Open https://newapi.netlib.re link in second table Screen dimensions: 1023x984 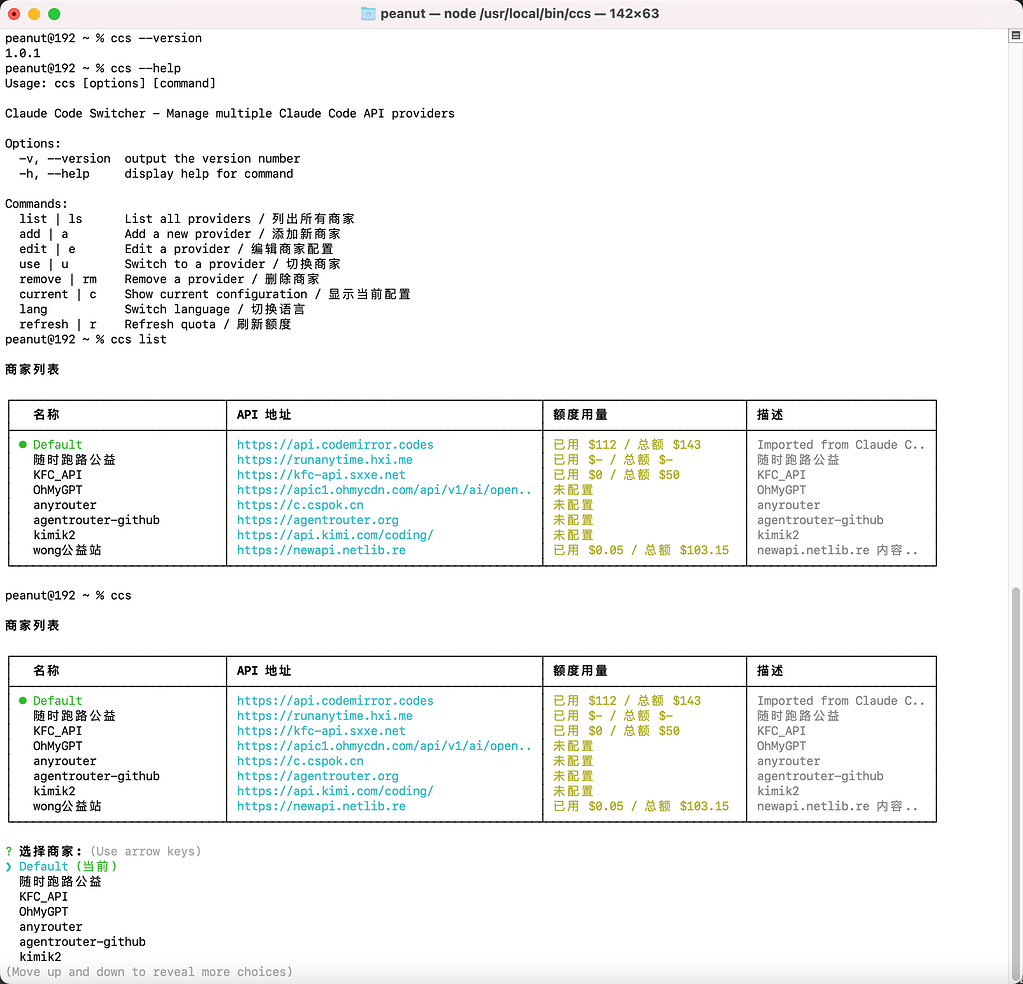click(321, 806)
